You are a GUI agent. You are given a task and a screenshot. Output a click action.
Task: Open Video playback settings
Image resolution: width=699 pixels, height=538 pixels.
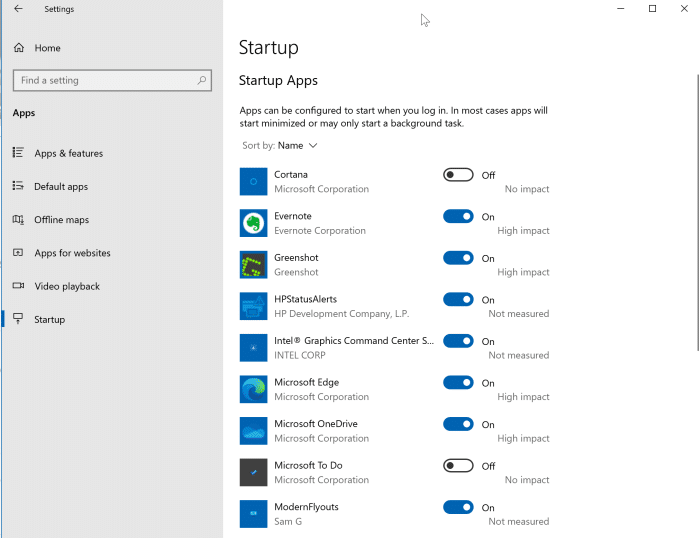point(67,286)
